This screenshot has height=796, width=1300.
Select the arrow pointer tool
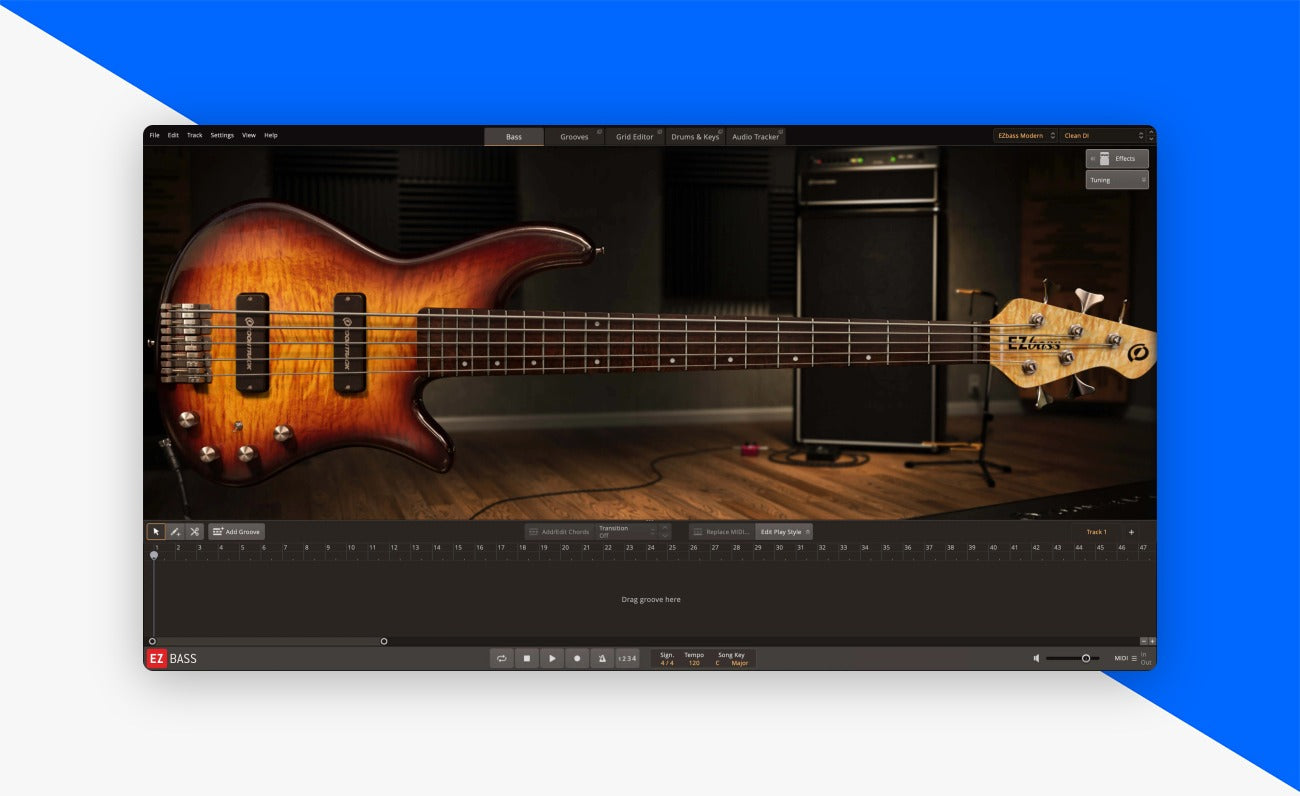pos(156,532)
